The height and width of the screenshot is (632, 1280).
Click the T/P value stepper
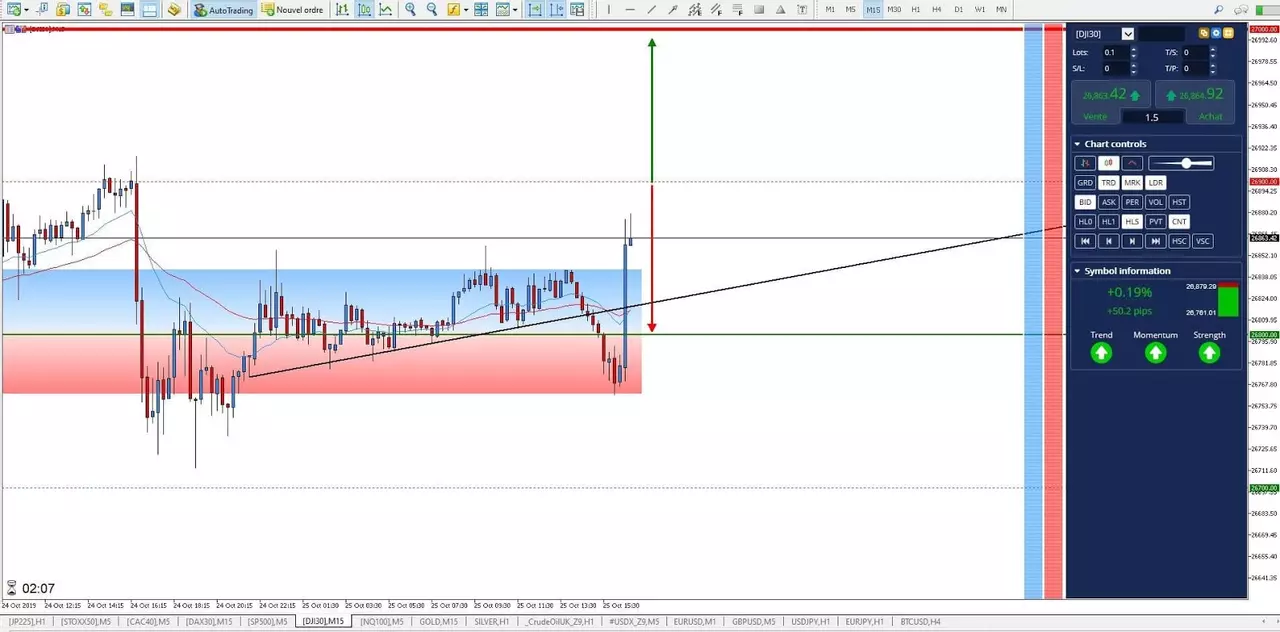click(x=1213, y=69)
